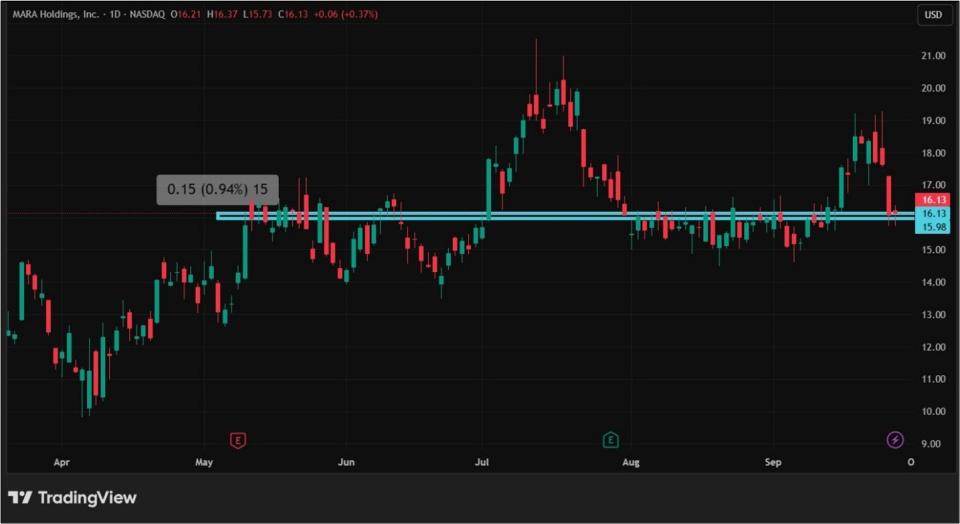Click the 21.00 price axis label

pyautogui.click(x=934, y=56)
